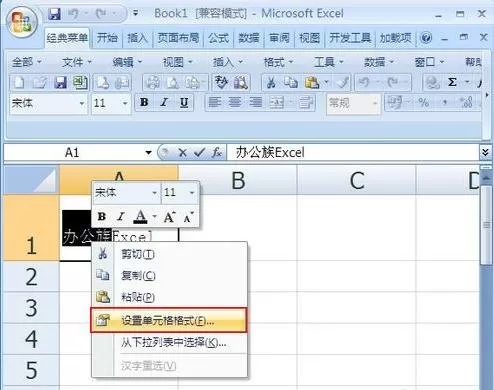Click the formula bar text 办公族Excel
The width and height of the screenshot is (494, 390).
270,153
